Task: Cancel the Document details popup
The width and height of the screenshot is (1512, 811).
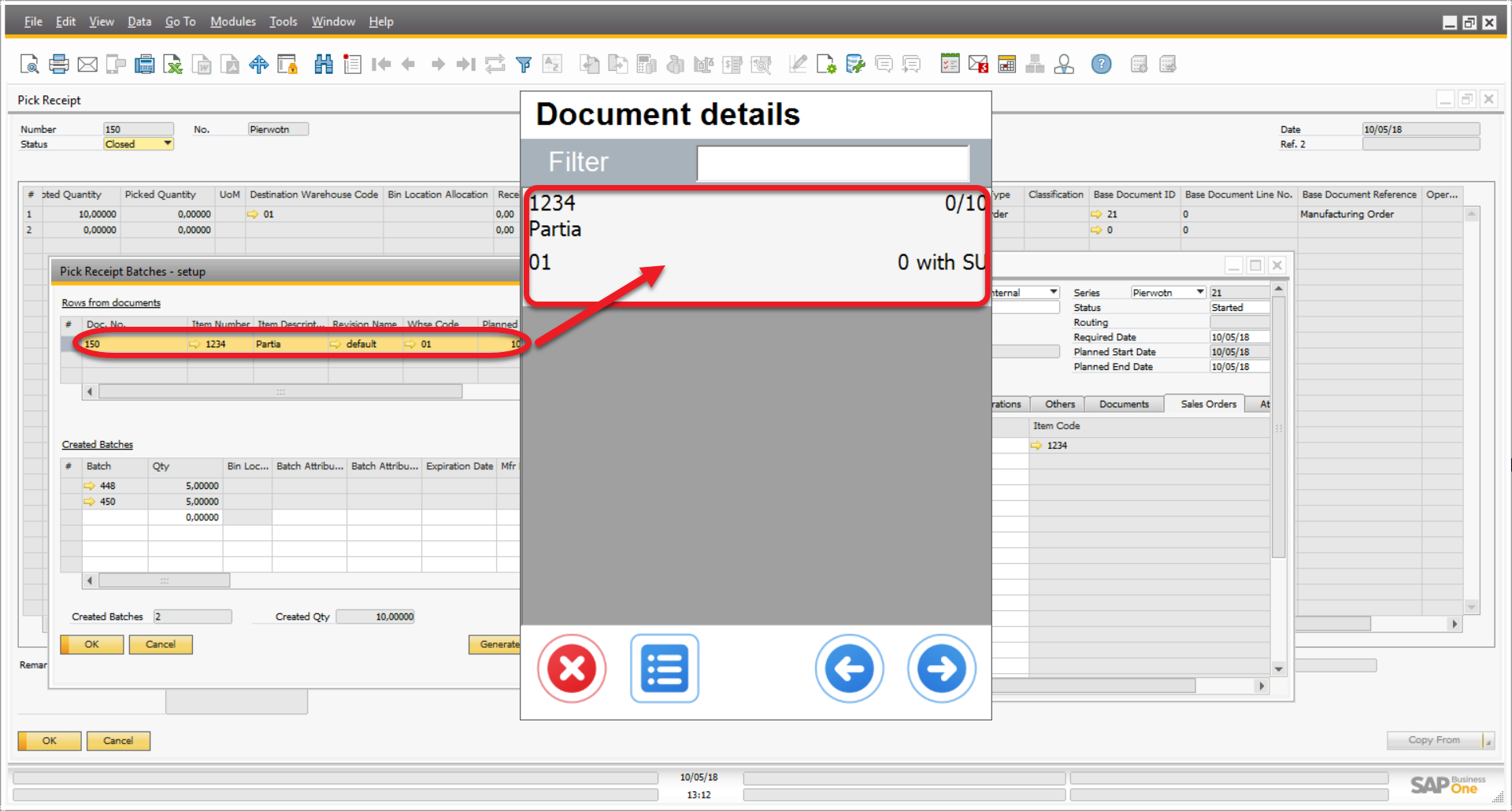Action: click(572, 668)
